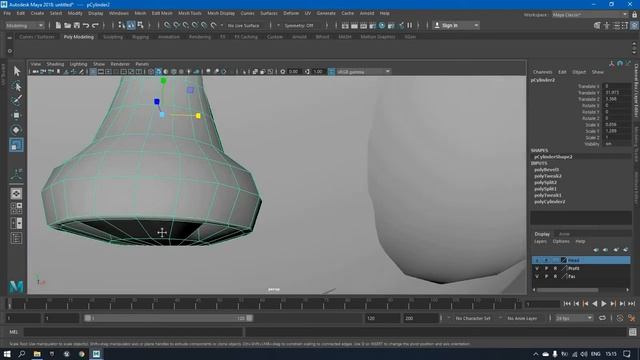Screen dimensions: 640x360
Task: Click Select by object type icon
Action: [131, 25]
